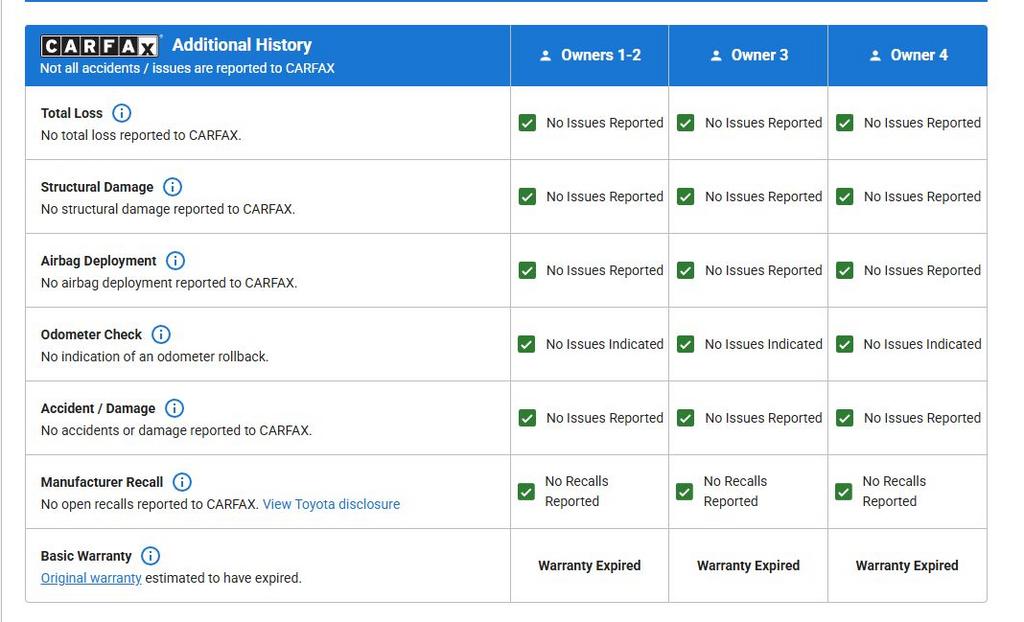
Task: Click the Manufacturer Recall row title
Action: tap(102, 482)
